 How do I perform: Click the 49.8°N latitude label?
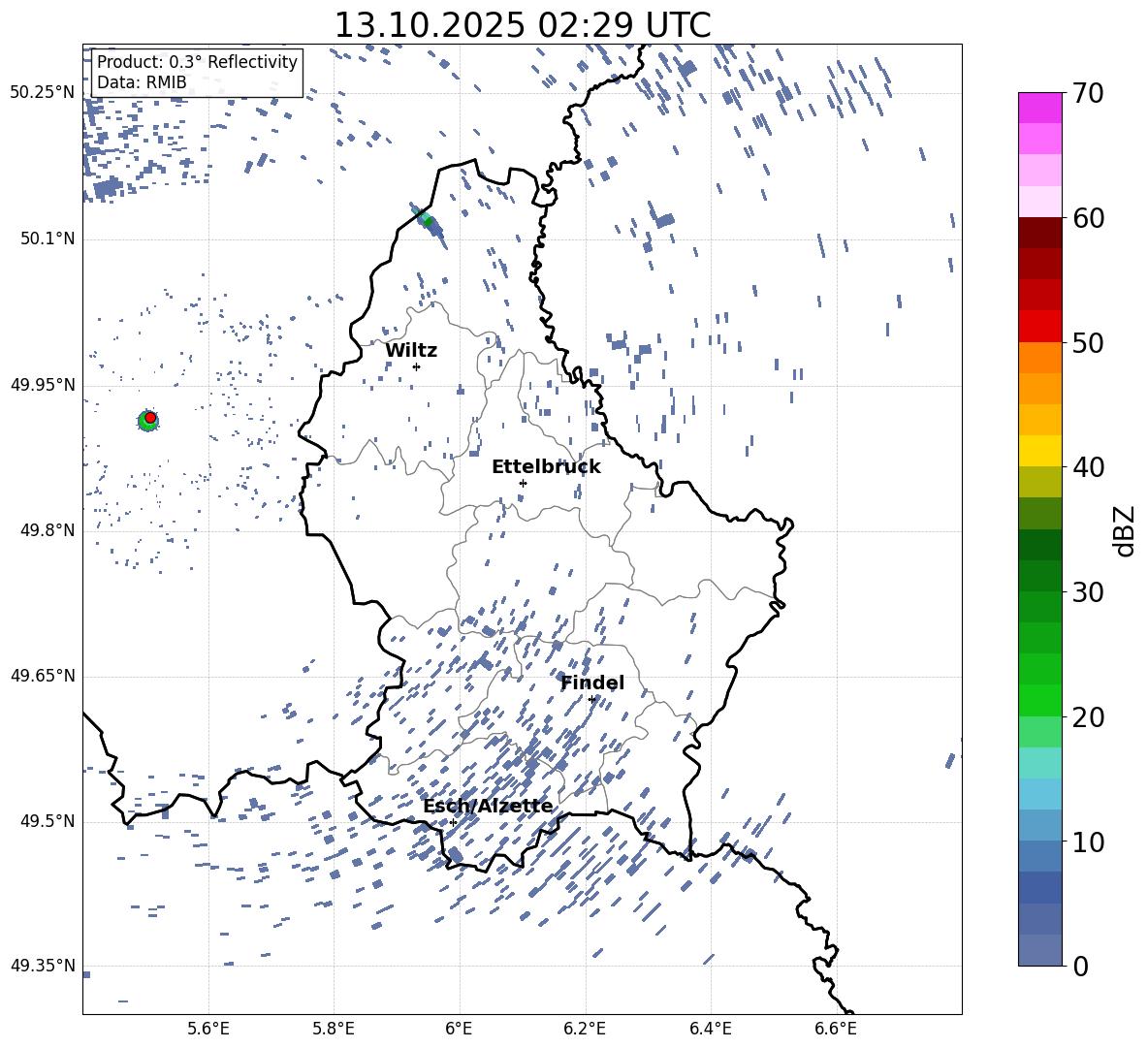pyautogui.click(x=47, y=530)
